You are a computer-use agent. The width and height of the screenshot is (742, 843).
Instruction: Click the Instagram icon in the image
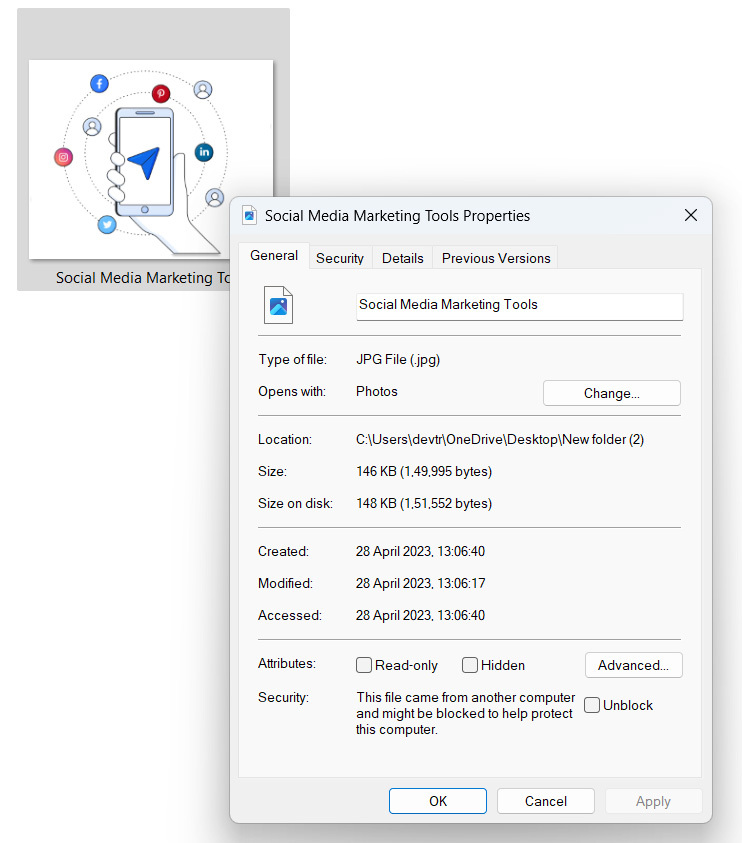64,157
